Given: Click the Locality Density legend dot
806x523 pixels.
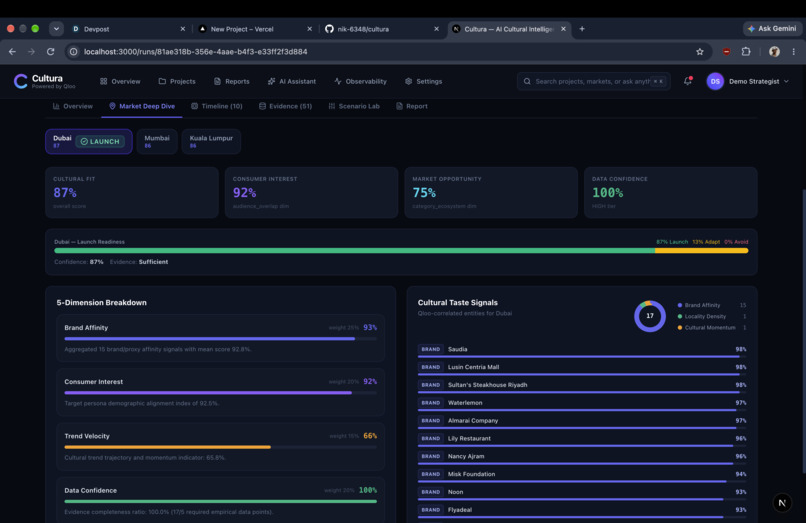Looking at the screenshot, I should coord(680,317).
